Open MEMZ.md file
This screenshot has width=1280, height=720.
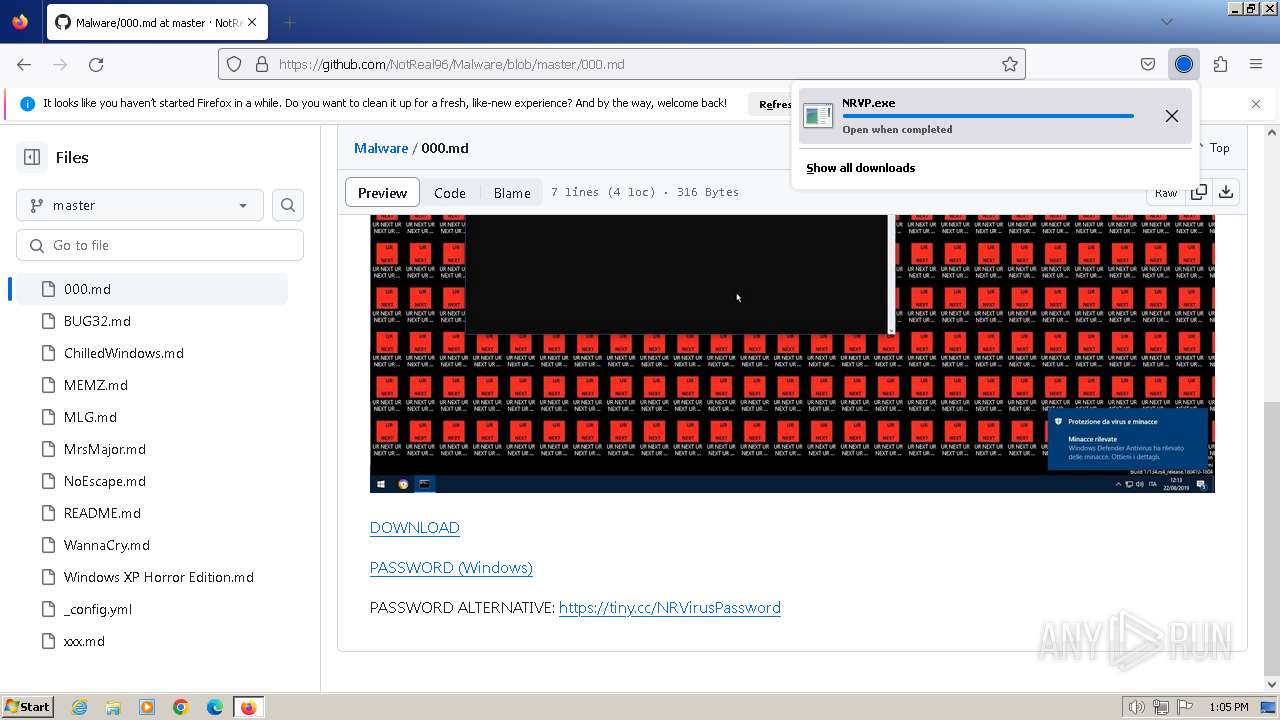coord(96,385)
